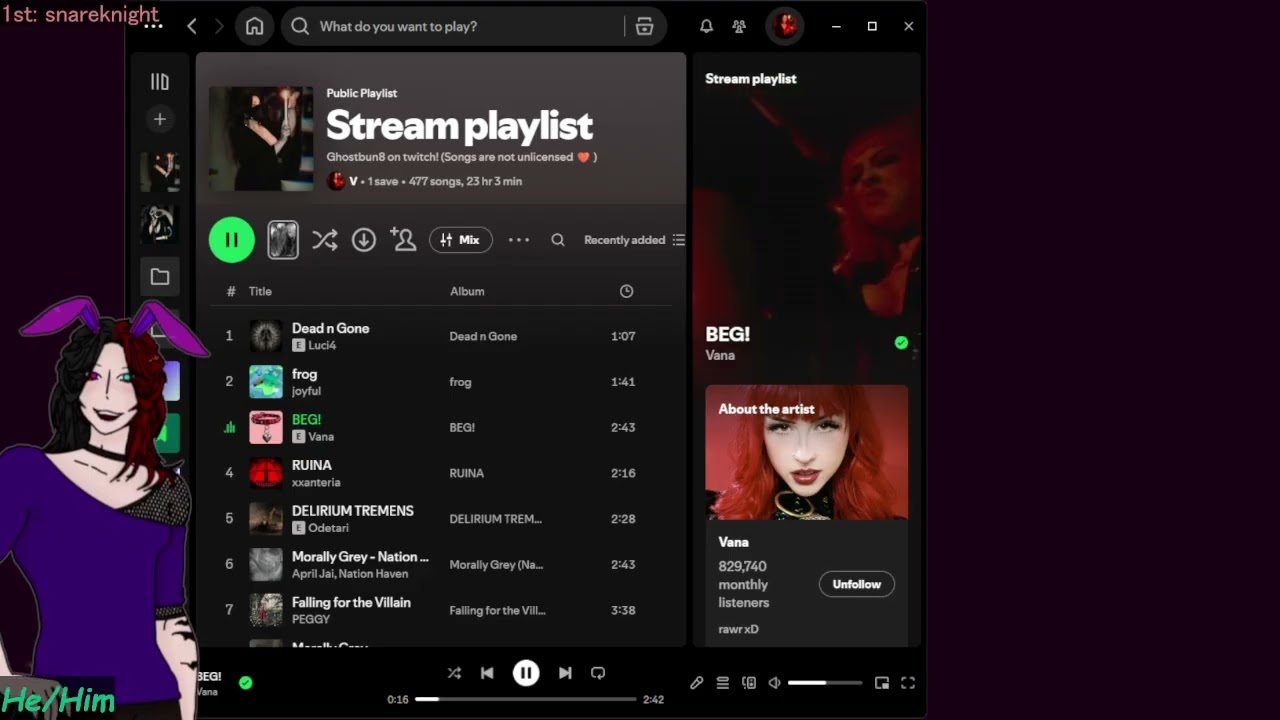Skip to the previous track

point(487,673)
